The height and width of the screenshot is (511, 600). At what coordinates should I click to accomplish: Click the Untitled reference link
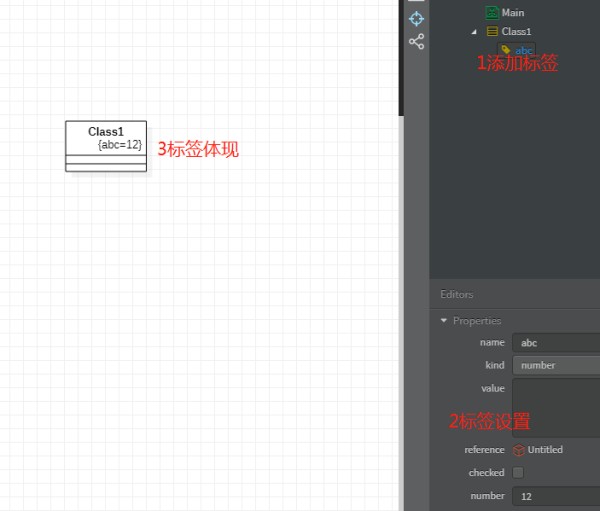click(x=545, y=449)
